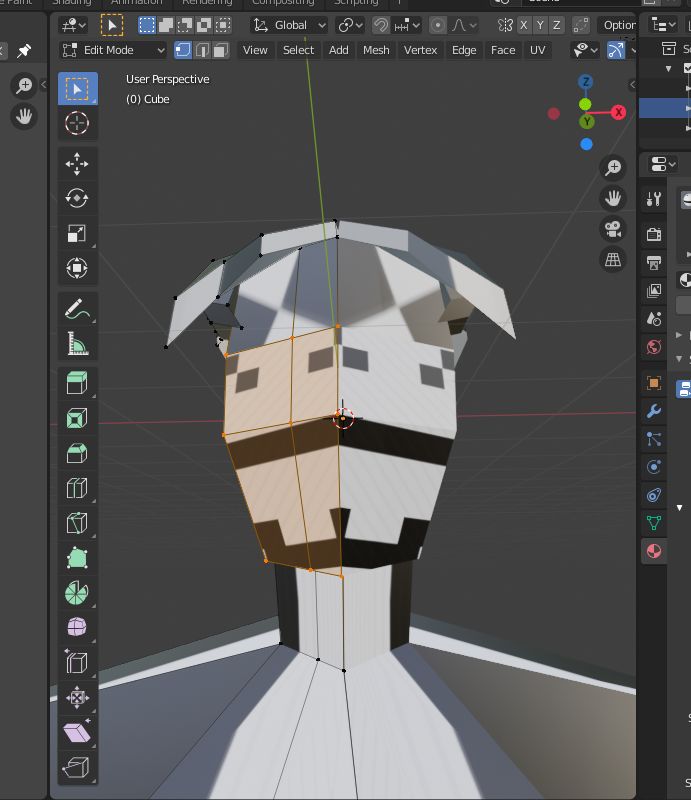Open Global transform orientation dropdown

pos(290,25)
